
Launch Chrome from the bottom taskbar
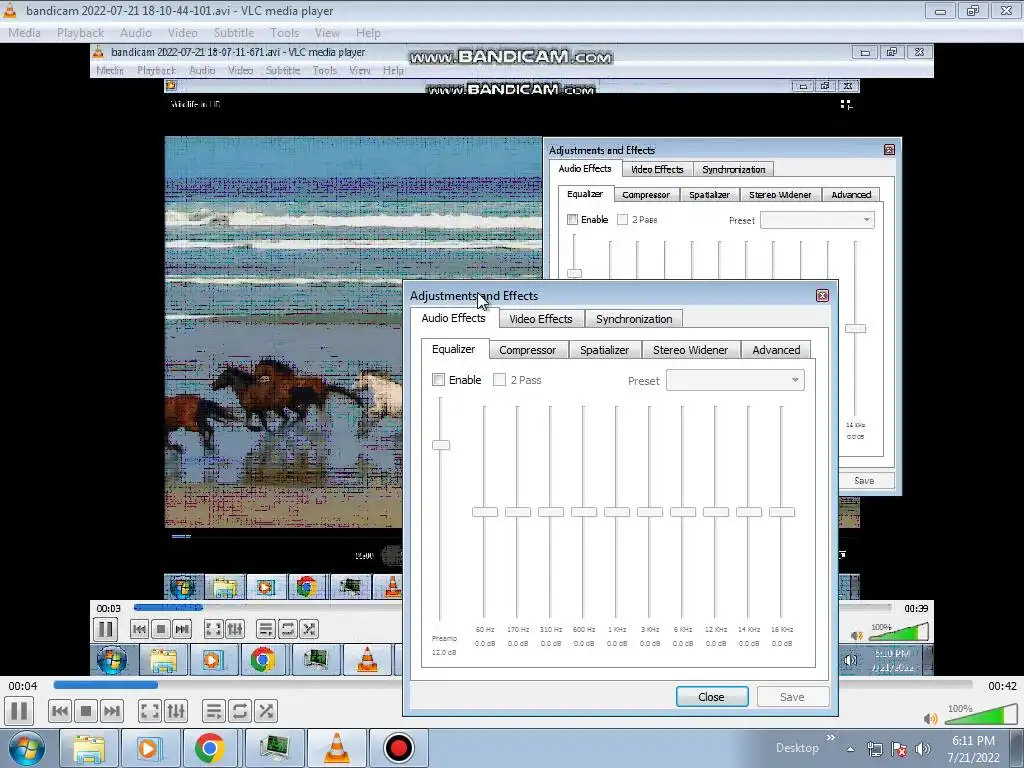pos(210,748)
